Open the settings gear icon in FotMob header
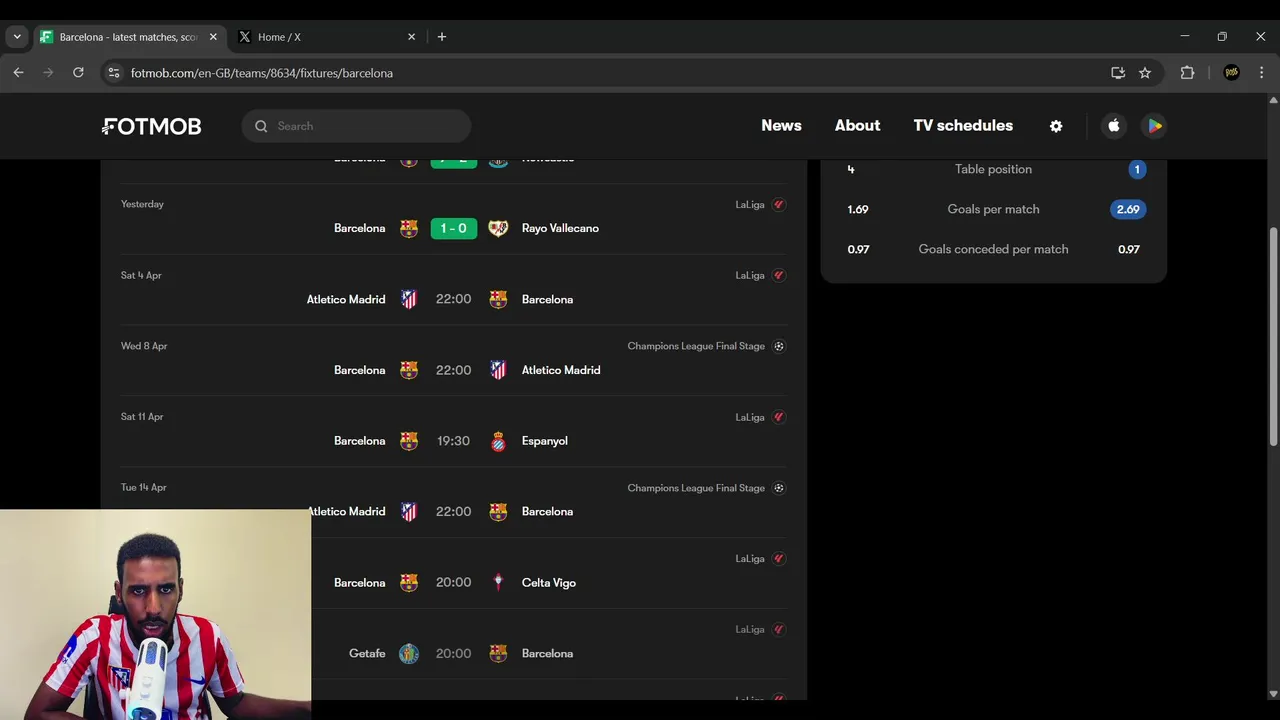 [x=1056, y=126]
